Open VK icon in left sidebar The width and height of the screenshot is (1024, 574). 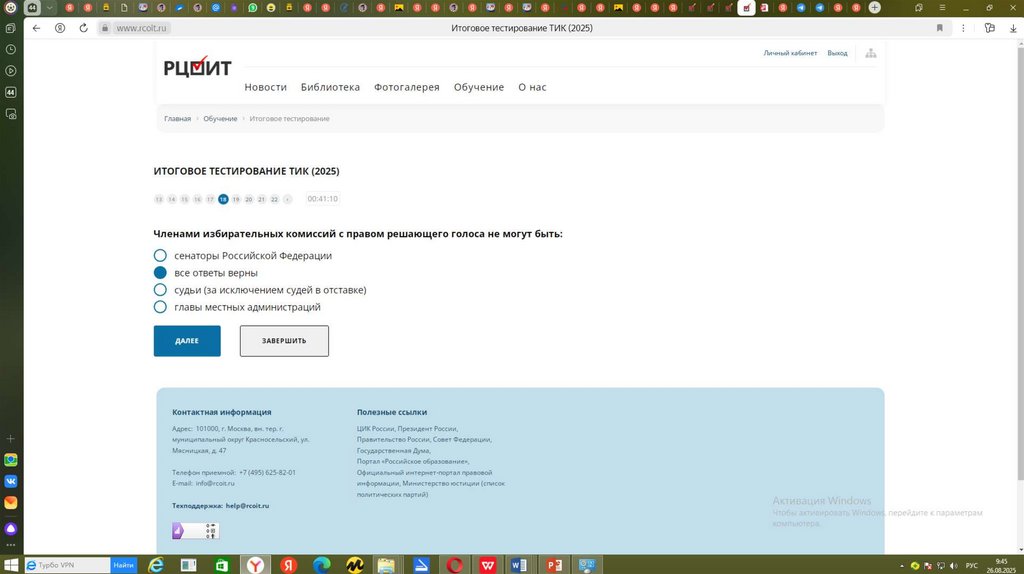tap(10, 481)
